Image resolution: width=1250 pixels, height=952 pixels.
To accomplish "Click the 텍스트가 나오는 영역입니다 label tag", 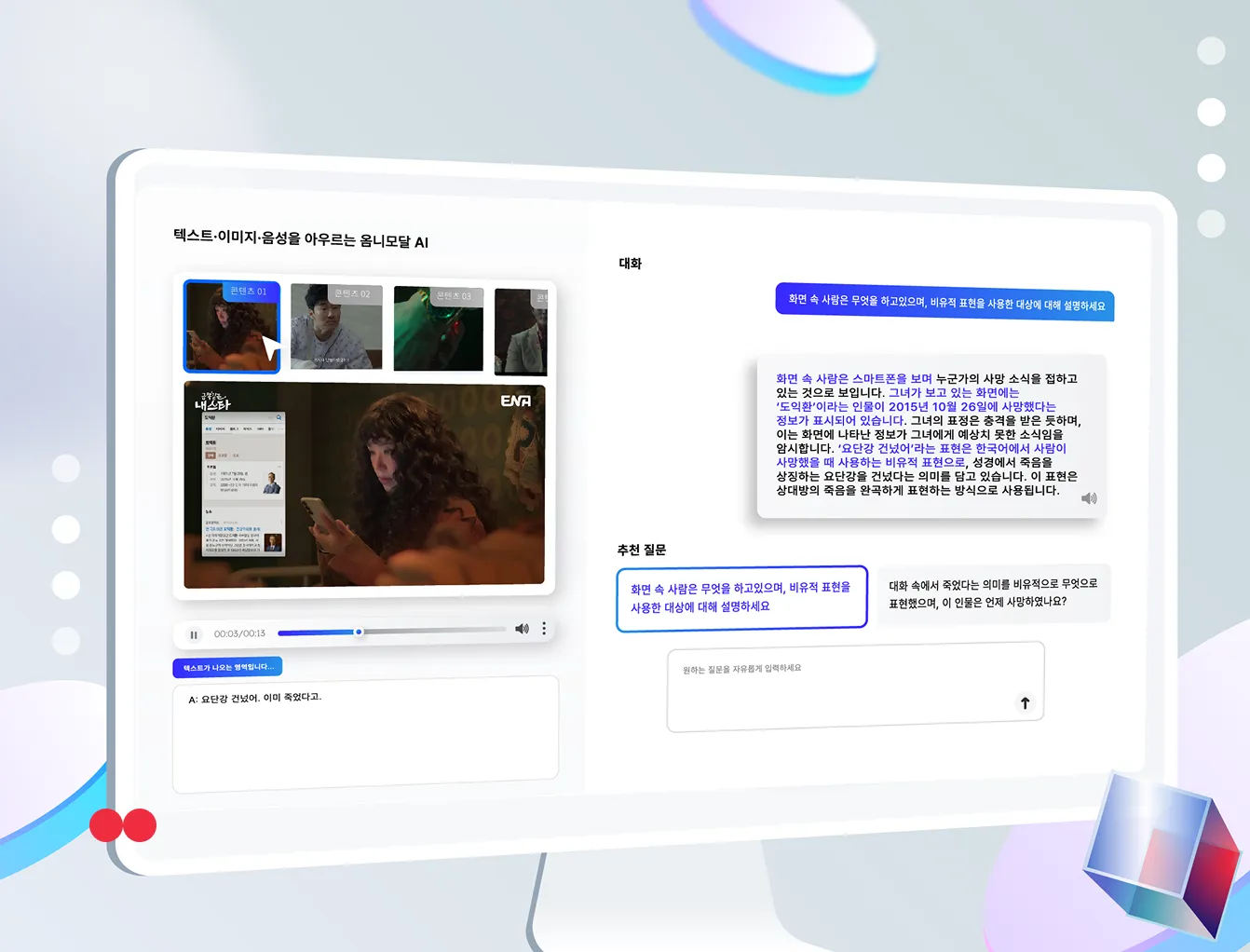I will (x=227, y=667).
